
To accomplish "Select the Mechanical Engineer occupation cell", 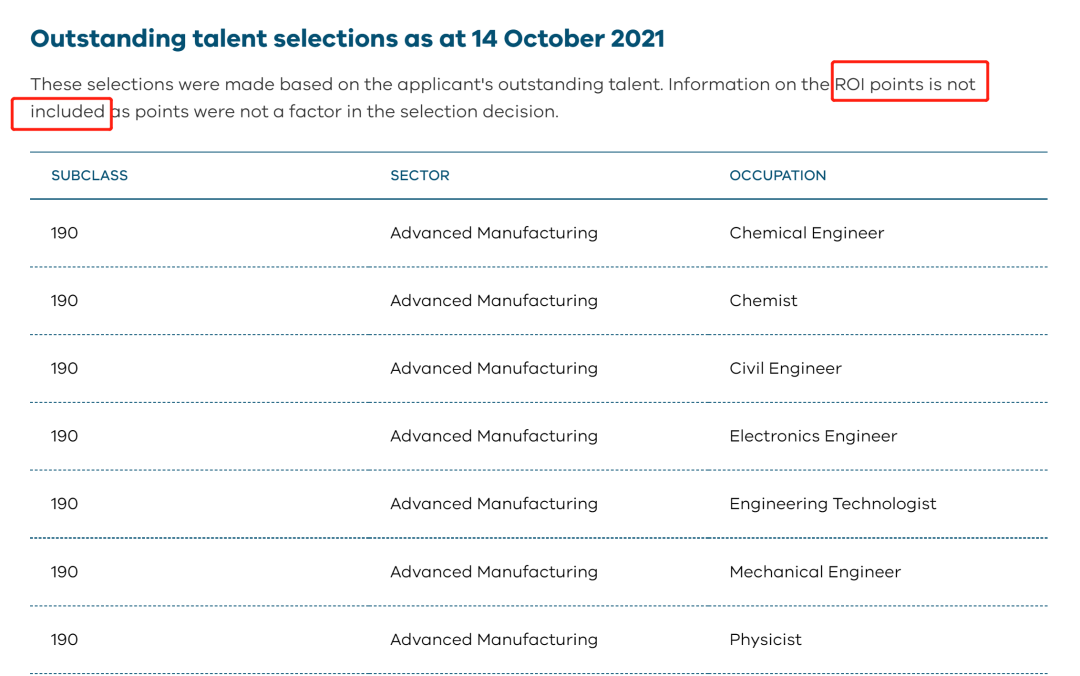I will tap(815, 572).
